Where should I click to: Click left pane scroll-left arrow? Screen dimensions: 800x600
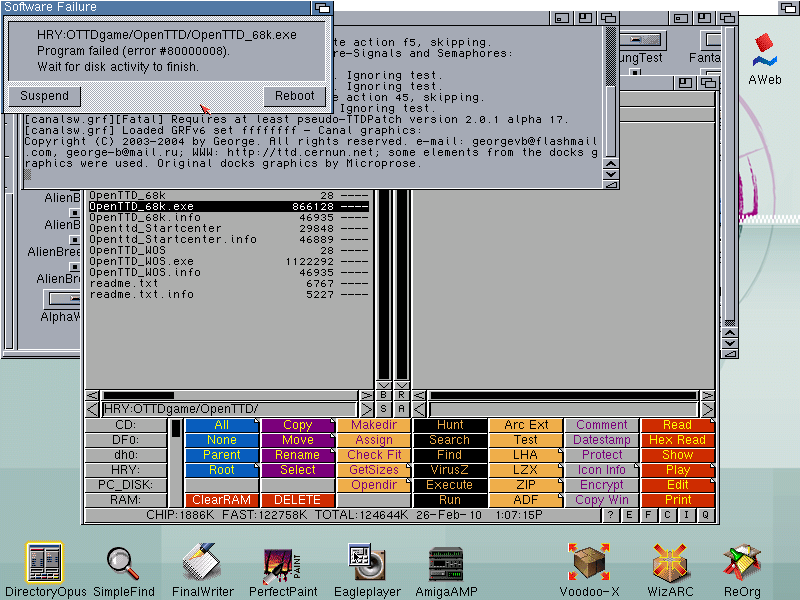point(92,395)
